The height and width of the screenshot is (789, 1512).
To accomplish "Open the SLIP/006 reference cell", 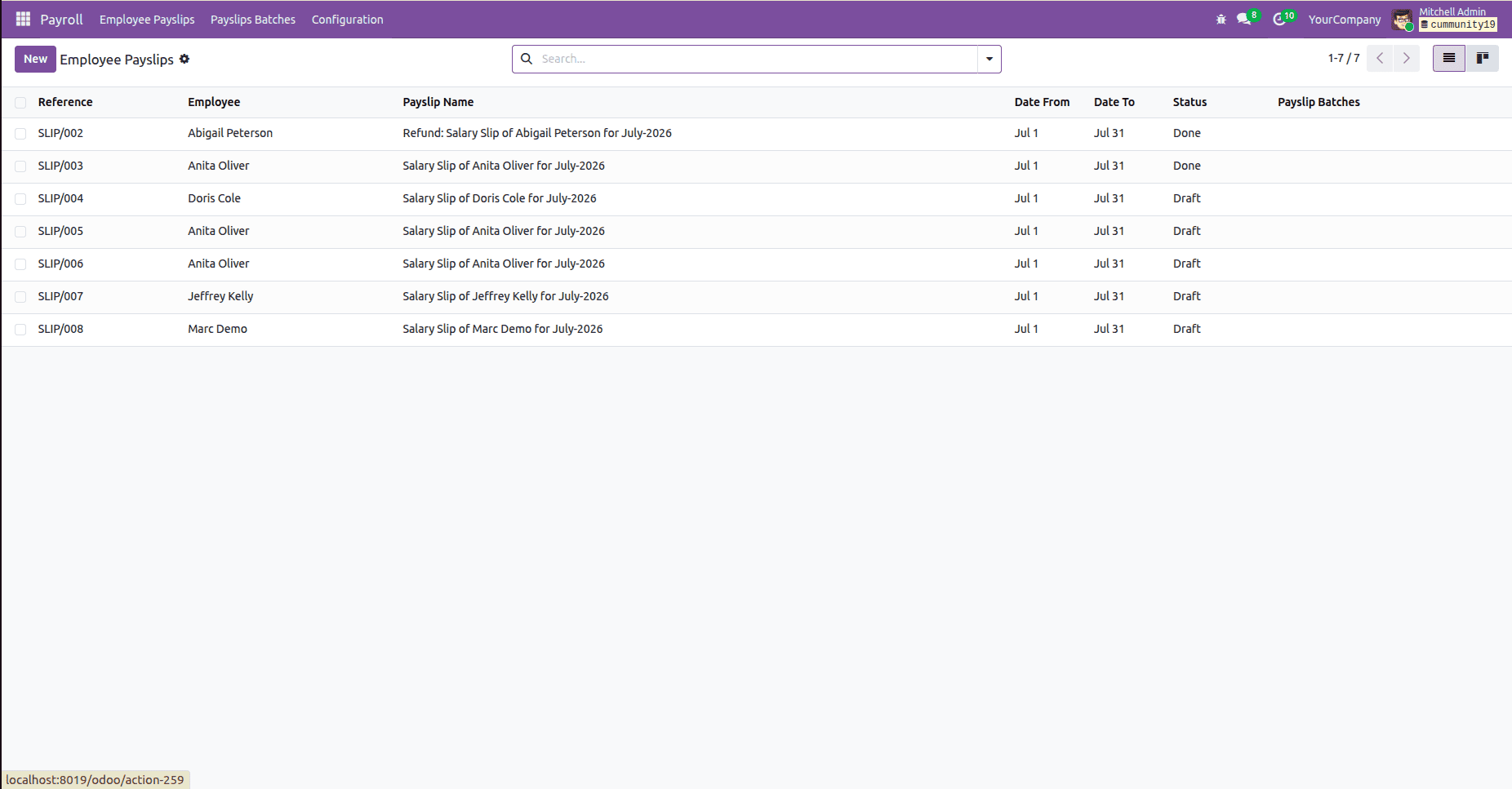I will point(60,264).
